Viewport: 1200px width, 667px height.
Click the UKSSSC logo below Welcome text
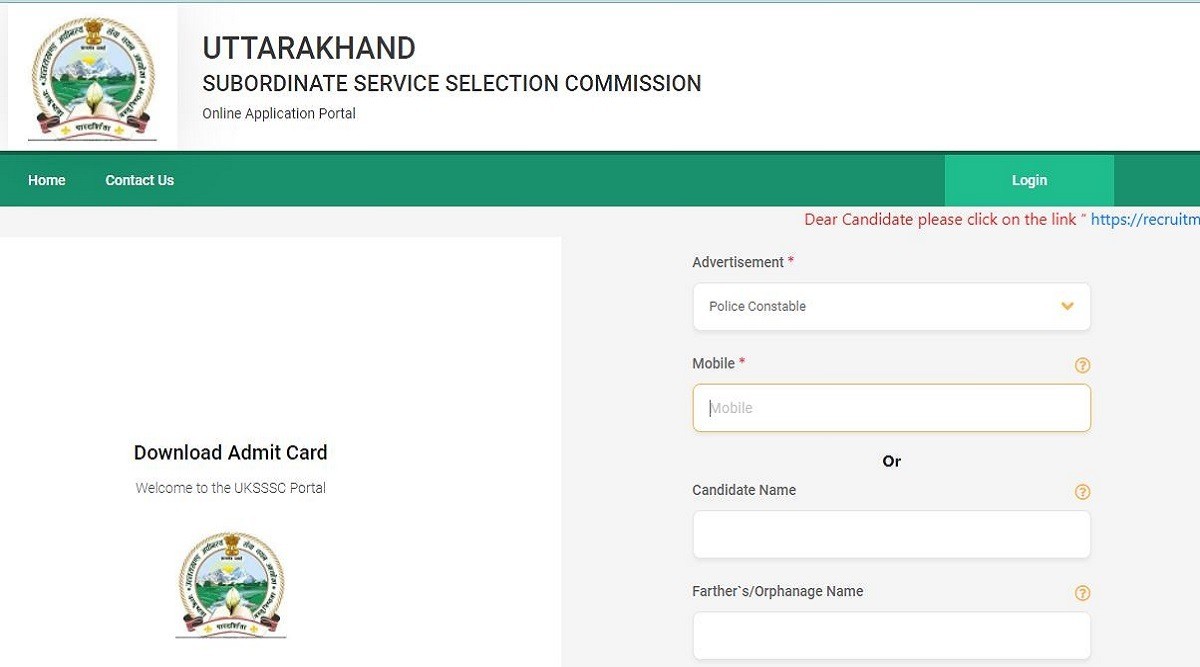(231, 584)
